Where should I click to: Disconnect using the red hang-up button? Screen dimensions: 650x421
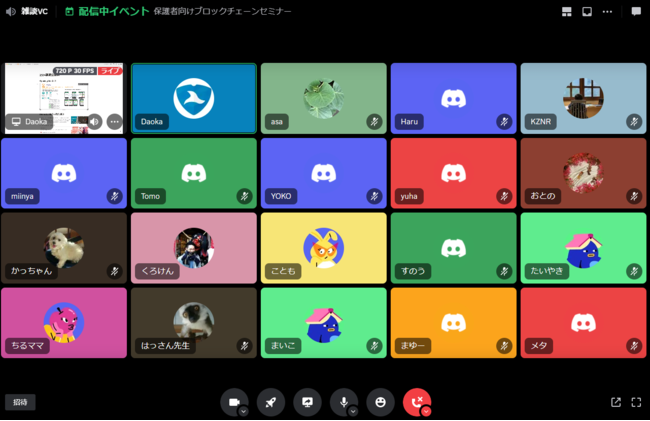coord(415,402)
